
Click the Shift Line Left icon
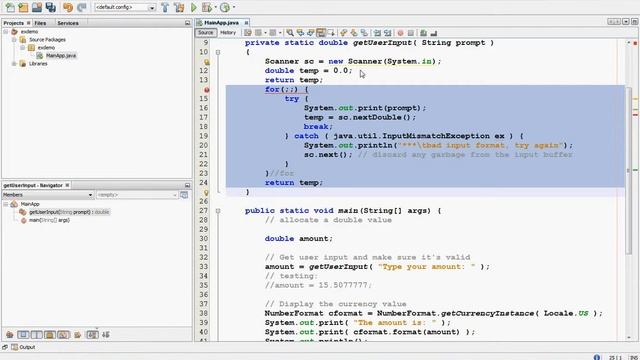point(378,33)
